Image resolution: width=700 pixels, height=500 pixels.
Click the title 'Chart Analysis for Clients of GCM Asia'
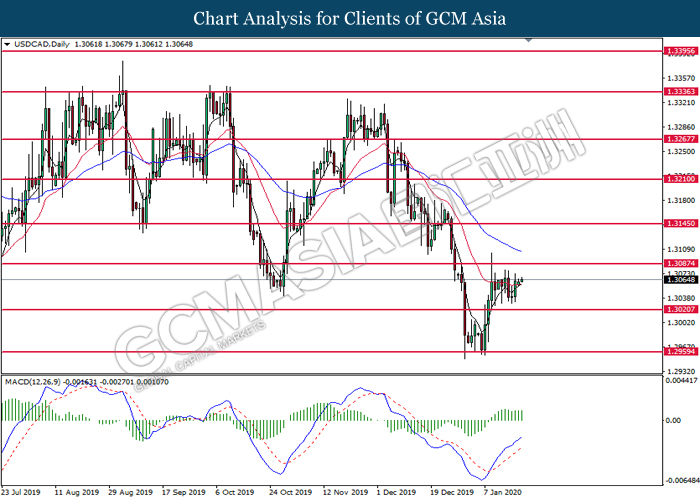click(350, 18)
